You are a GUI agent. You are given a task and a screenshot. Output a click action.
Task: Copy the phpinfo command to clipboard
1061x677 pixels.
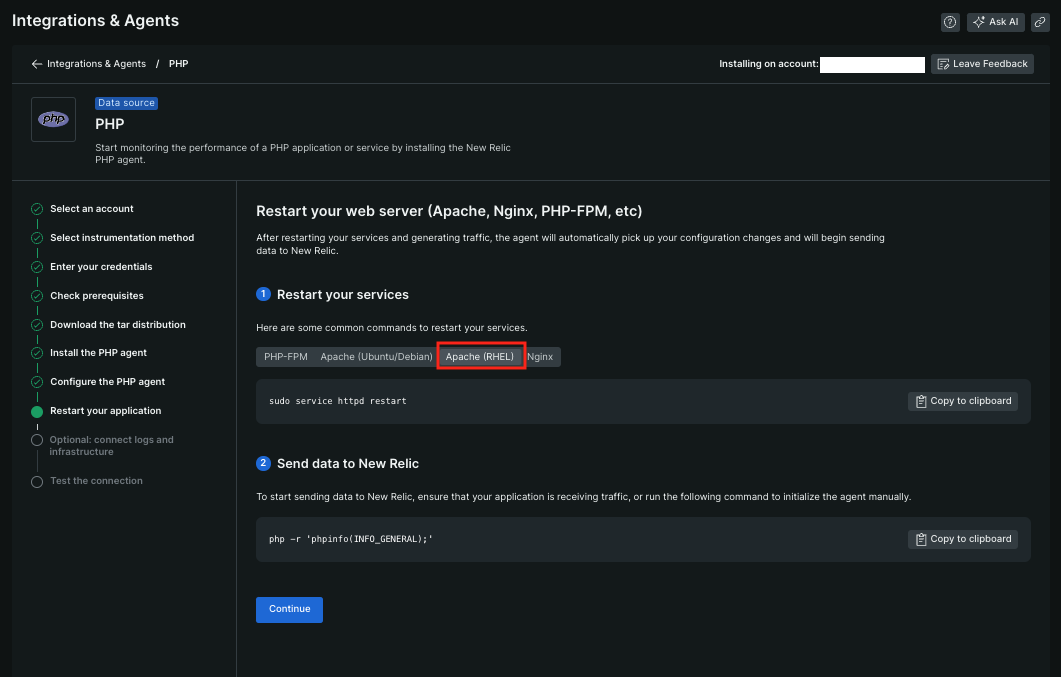pyautogui.click(x=962, y=539)
